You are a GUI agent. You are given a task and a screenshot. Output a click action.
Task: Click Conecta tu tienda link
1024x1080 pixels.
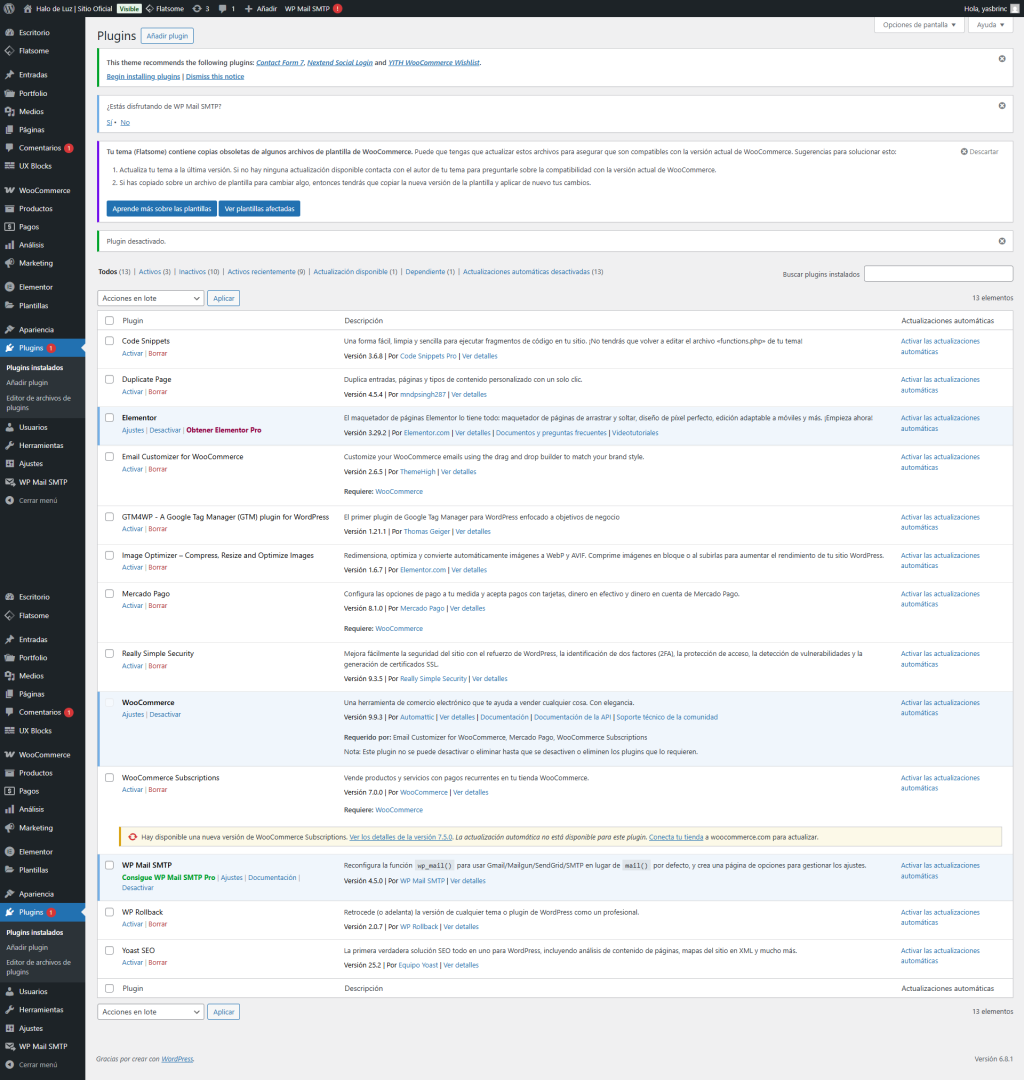click(676, 838)
